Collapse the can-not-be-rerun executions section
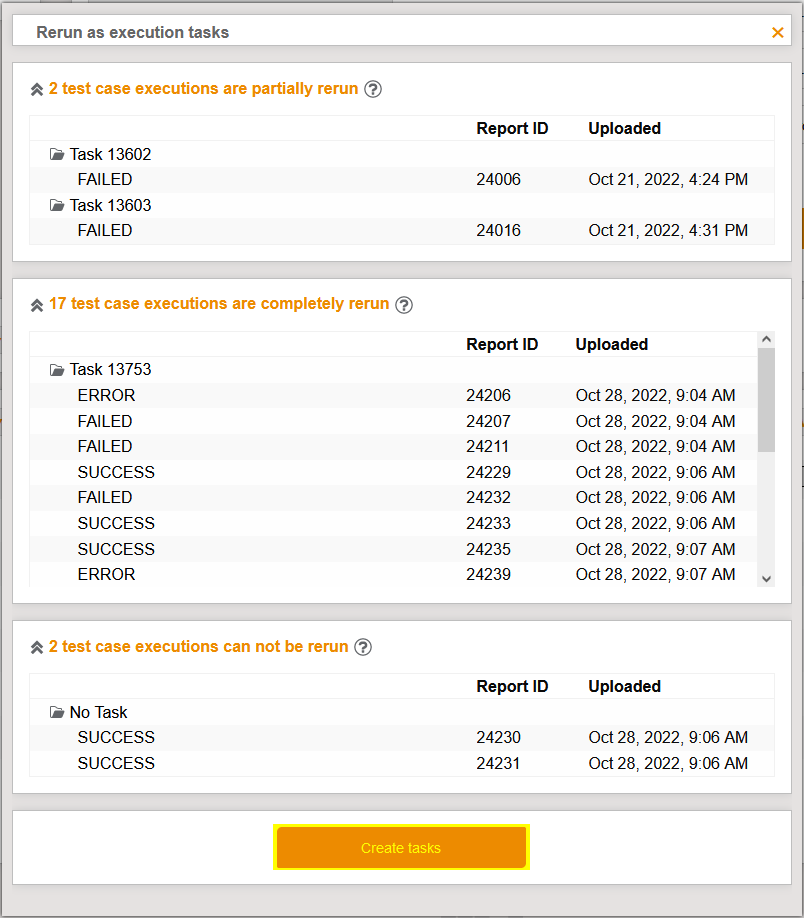The width and height of the screenshot is (804, 918). (x=36, y=647)
